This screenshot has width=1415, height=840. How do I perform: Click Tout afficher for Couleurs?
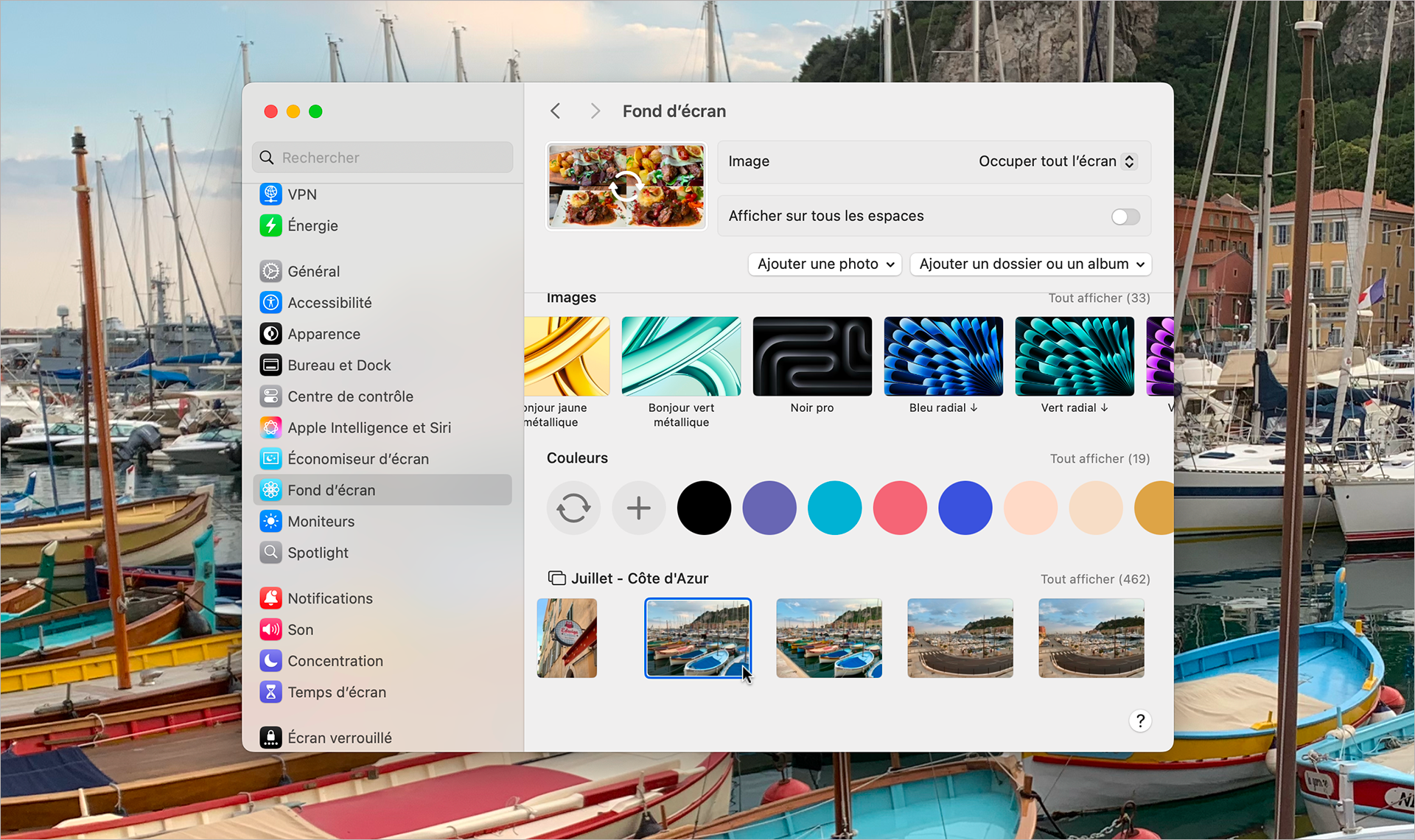coord(1100,458)
